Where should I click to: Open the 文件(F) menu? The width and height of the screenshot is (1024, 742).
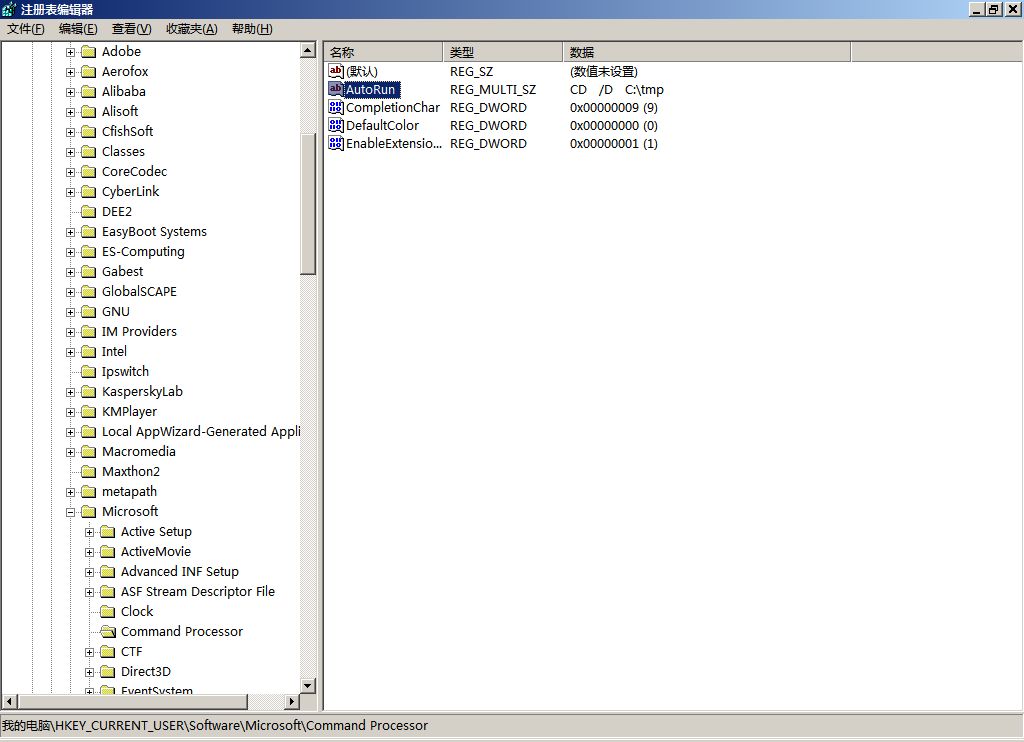26,29
